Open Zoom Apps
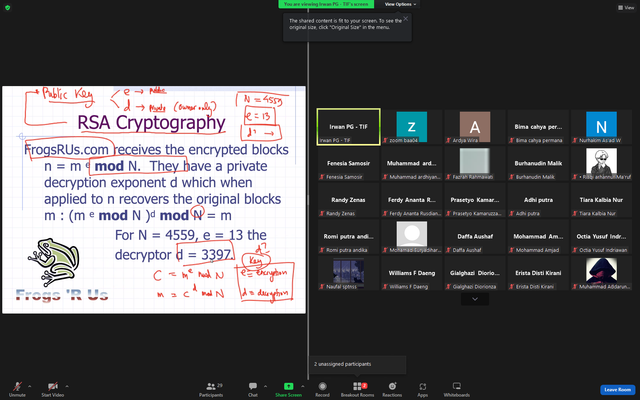The height and width of the screenshot is (400, 640). 422,389
